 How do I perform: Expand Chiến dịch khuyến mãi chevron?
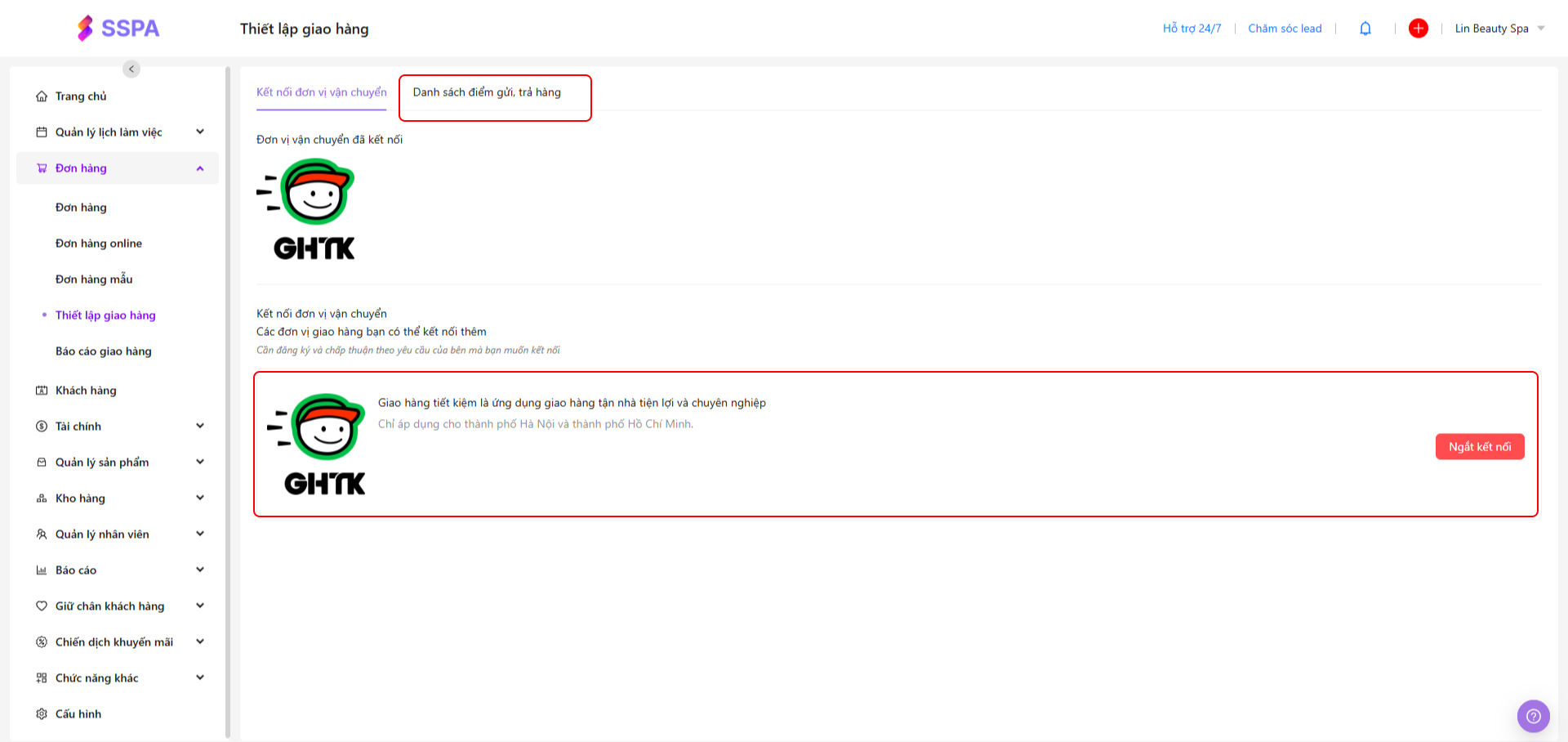click(x=200, y=642)
